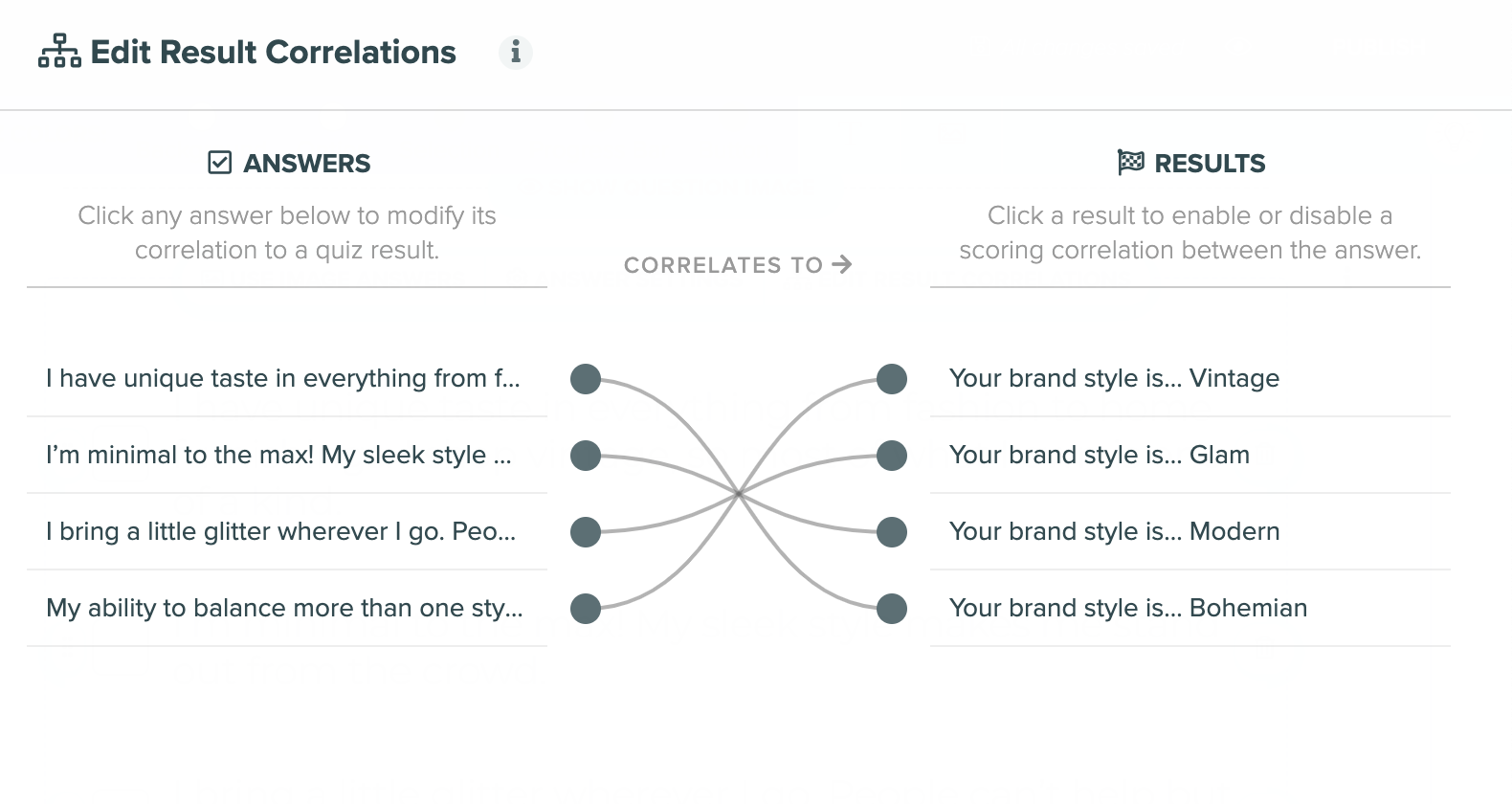1512x804 pixels.
Task: Select the "My ability to balance" answer
Action: pyautogui.click(x=284, y=609)
